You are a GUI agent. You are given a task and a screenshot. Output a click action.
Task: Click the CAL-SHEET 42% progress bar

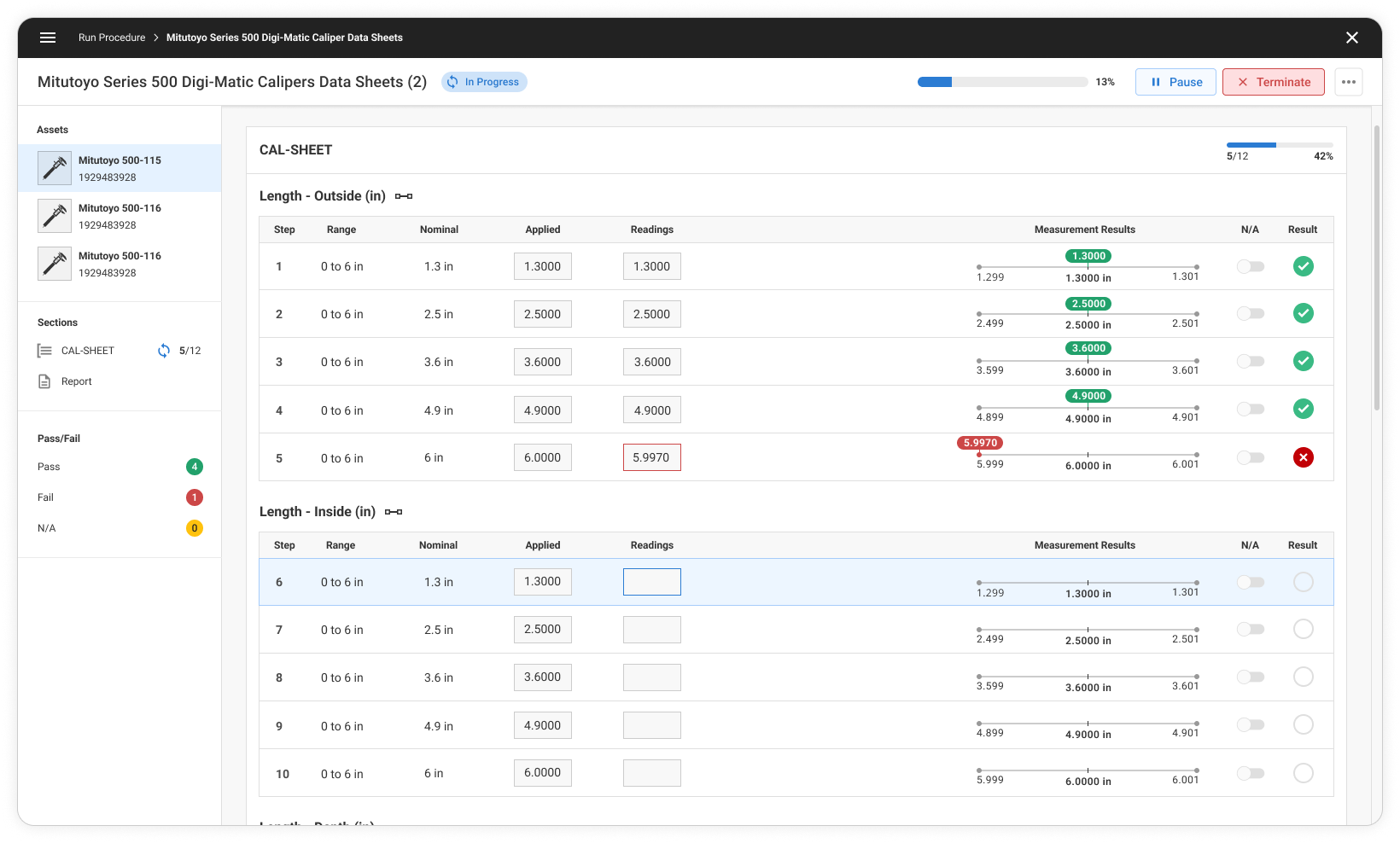point(1280,145)
